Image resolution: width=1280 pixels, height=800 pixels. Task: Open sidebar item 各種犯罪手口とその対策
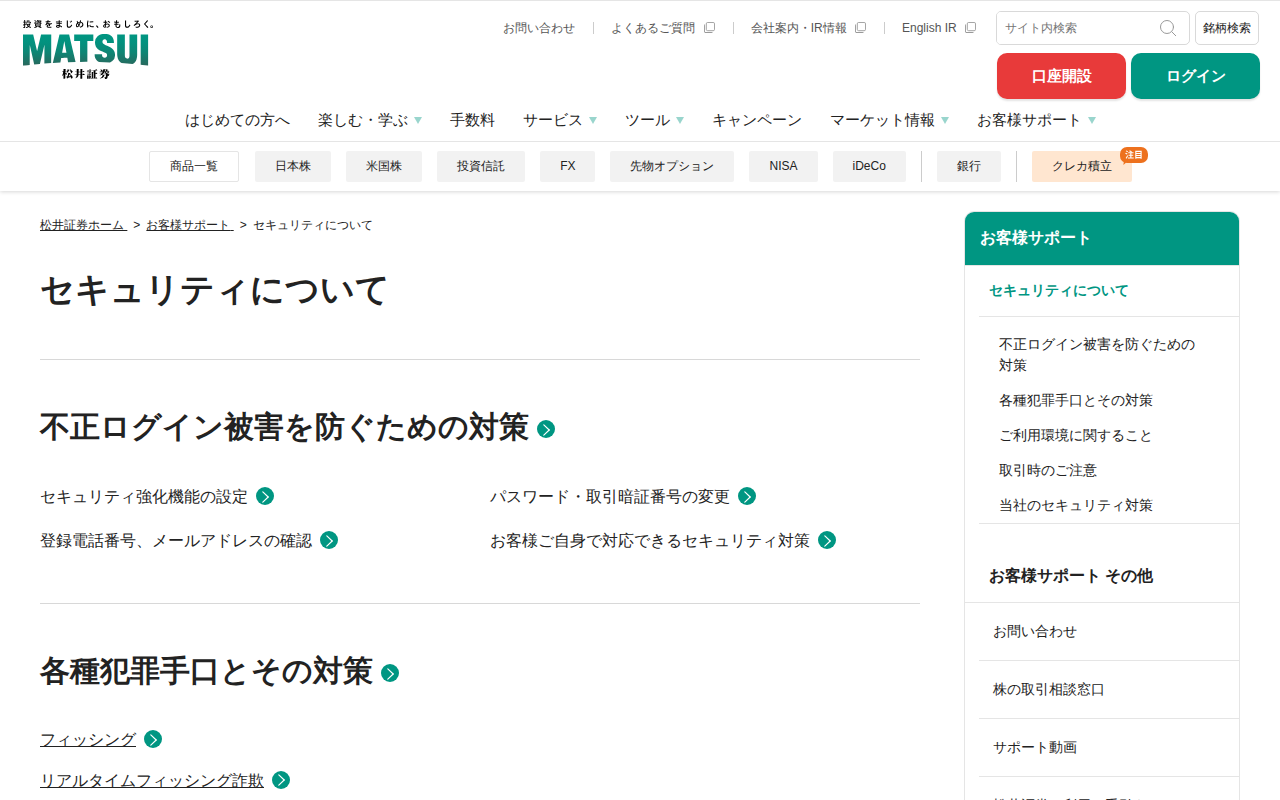(1076, 400)
